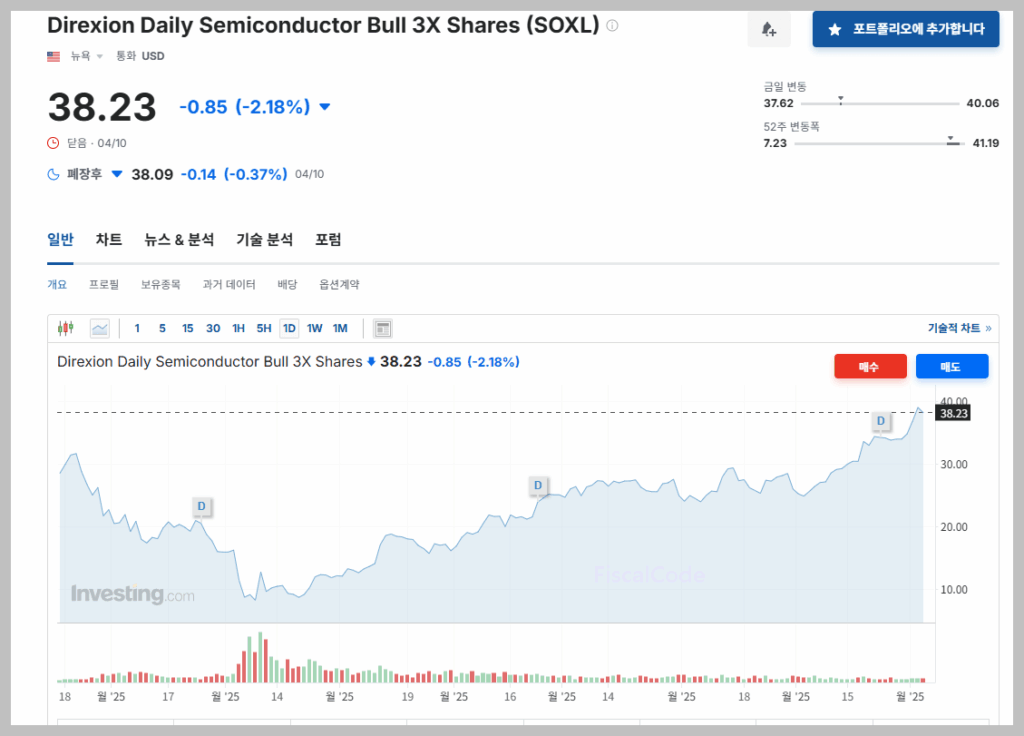
Task: Switch to the area chart style icon
Action: pyautogui.click(x=99, y=327)
